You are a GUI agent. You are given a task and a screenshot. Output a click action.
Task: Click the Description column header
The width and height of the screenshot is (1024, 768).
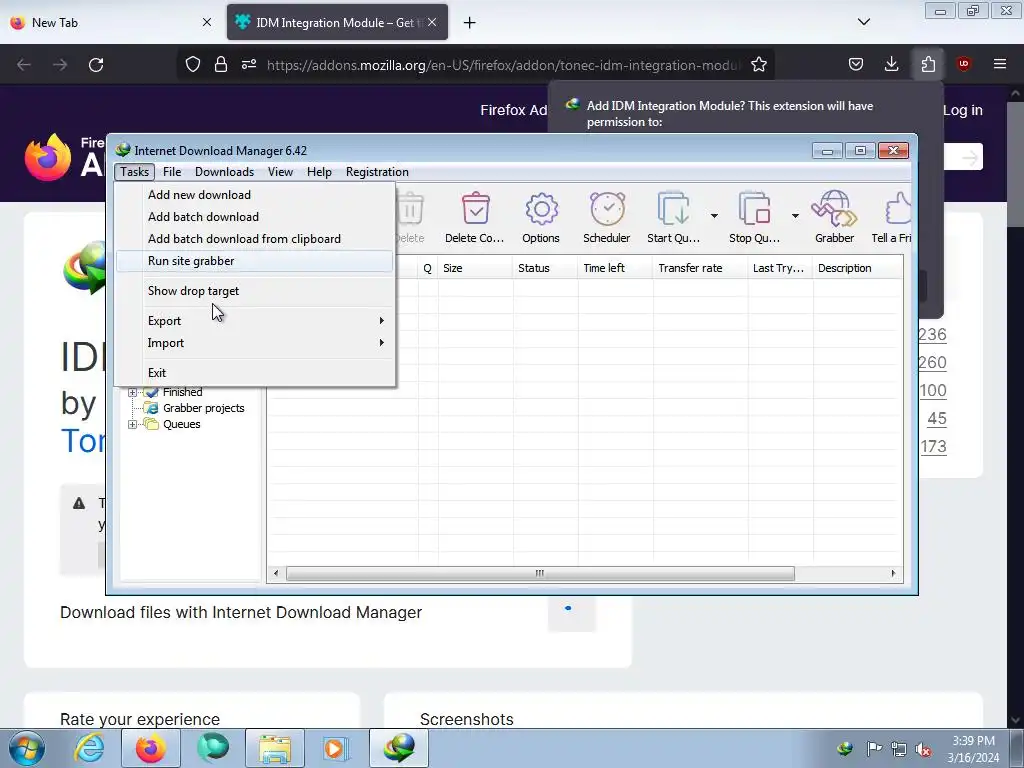tap(857, 268)
